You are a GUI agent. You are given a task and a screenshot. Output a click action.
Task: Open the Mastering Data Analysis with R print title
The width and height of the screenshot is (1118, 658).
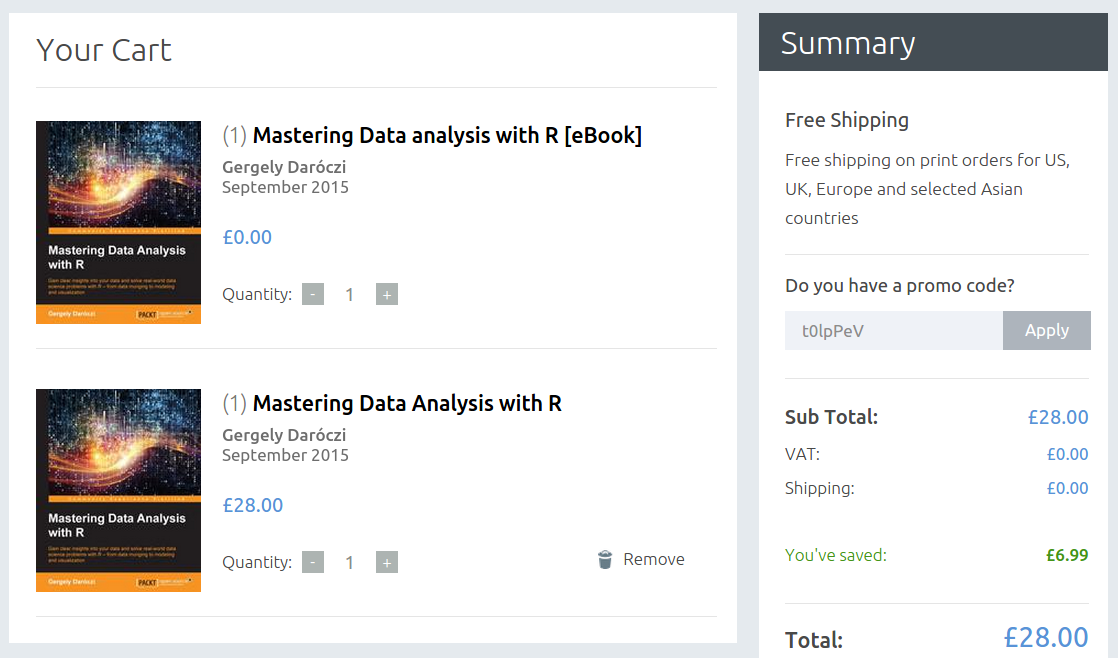point(407,403)
